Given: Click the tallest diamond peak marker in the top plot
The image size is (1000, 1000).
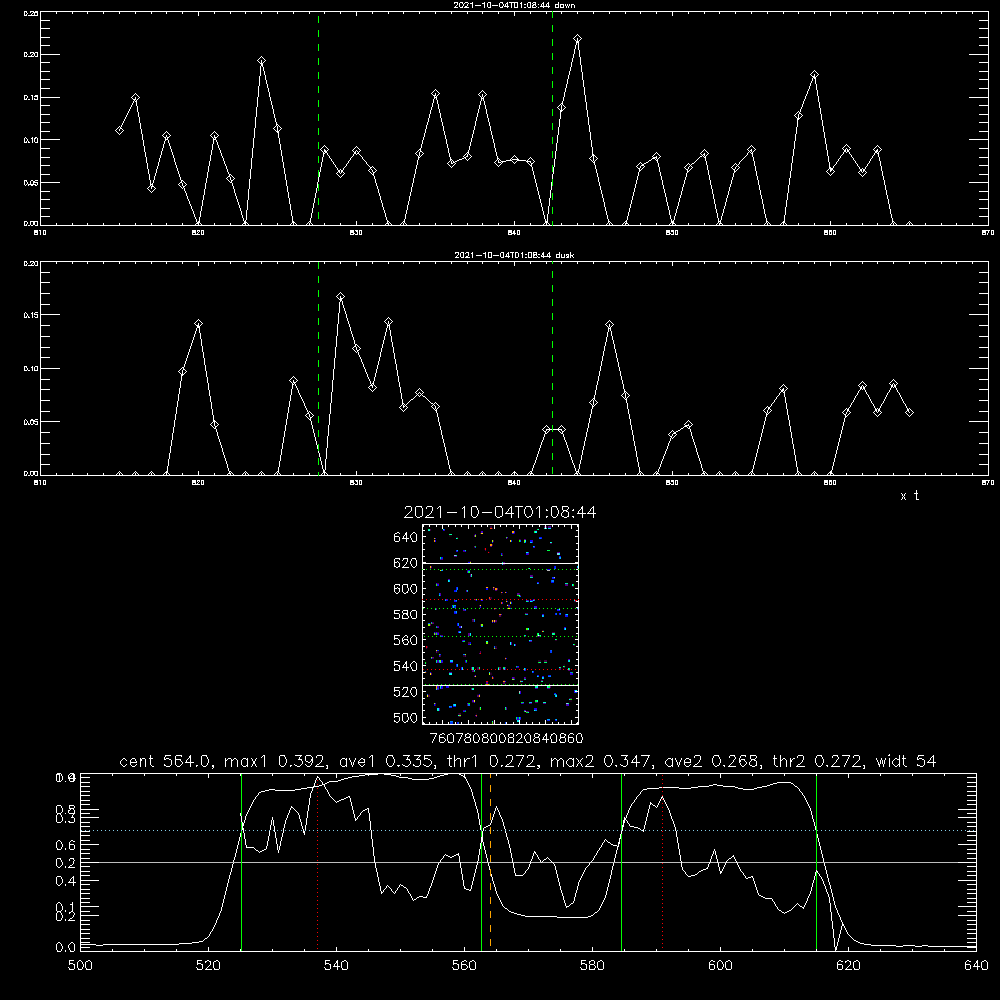Looking at the screenshot, I should [x=577, y=39].
